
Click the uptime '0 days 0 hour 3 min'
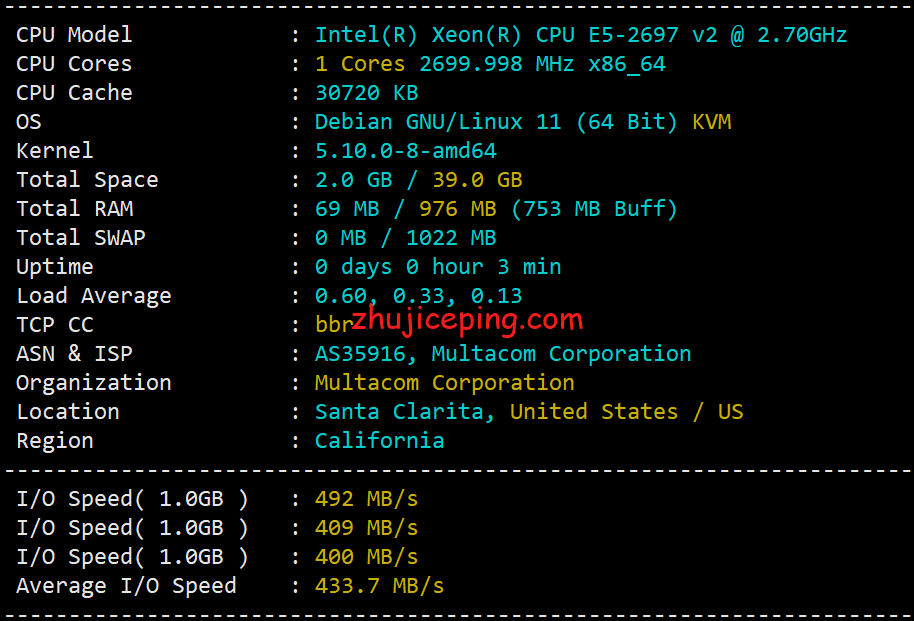438,268
